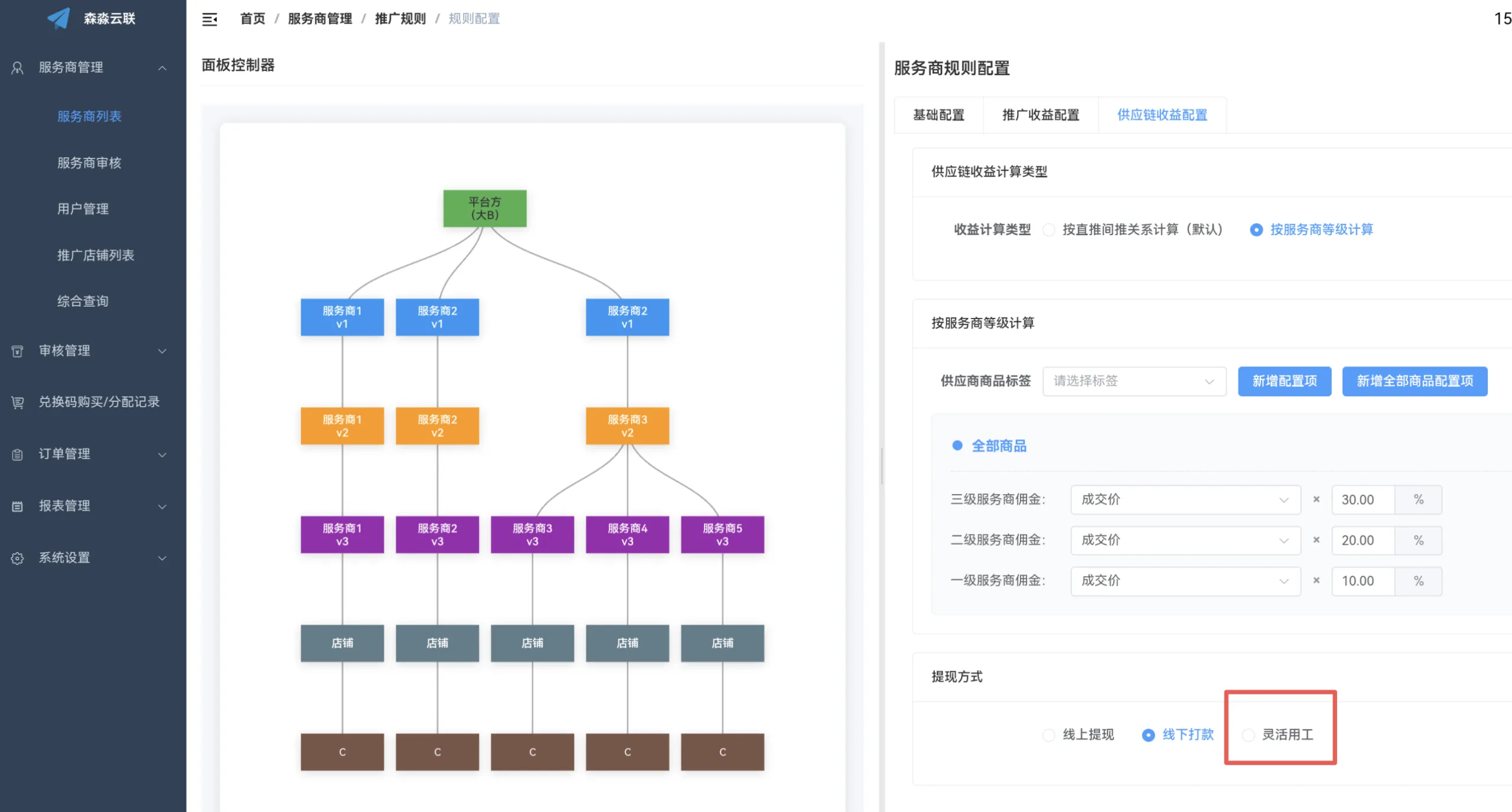Select the 灵活用工 radio option

tap(1247, 735)
